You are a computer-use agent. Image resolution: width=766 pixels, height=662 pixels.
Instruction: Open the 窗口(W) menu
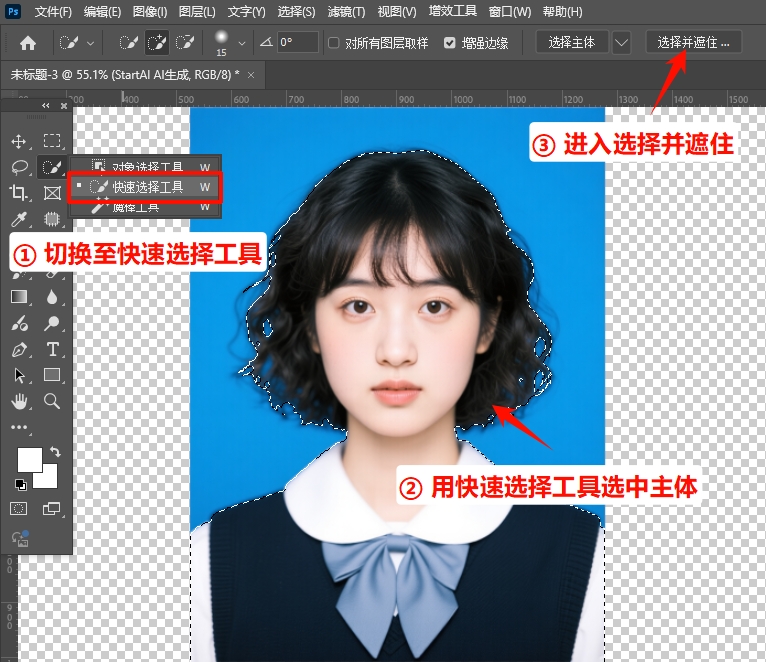point(510,11)
